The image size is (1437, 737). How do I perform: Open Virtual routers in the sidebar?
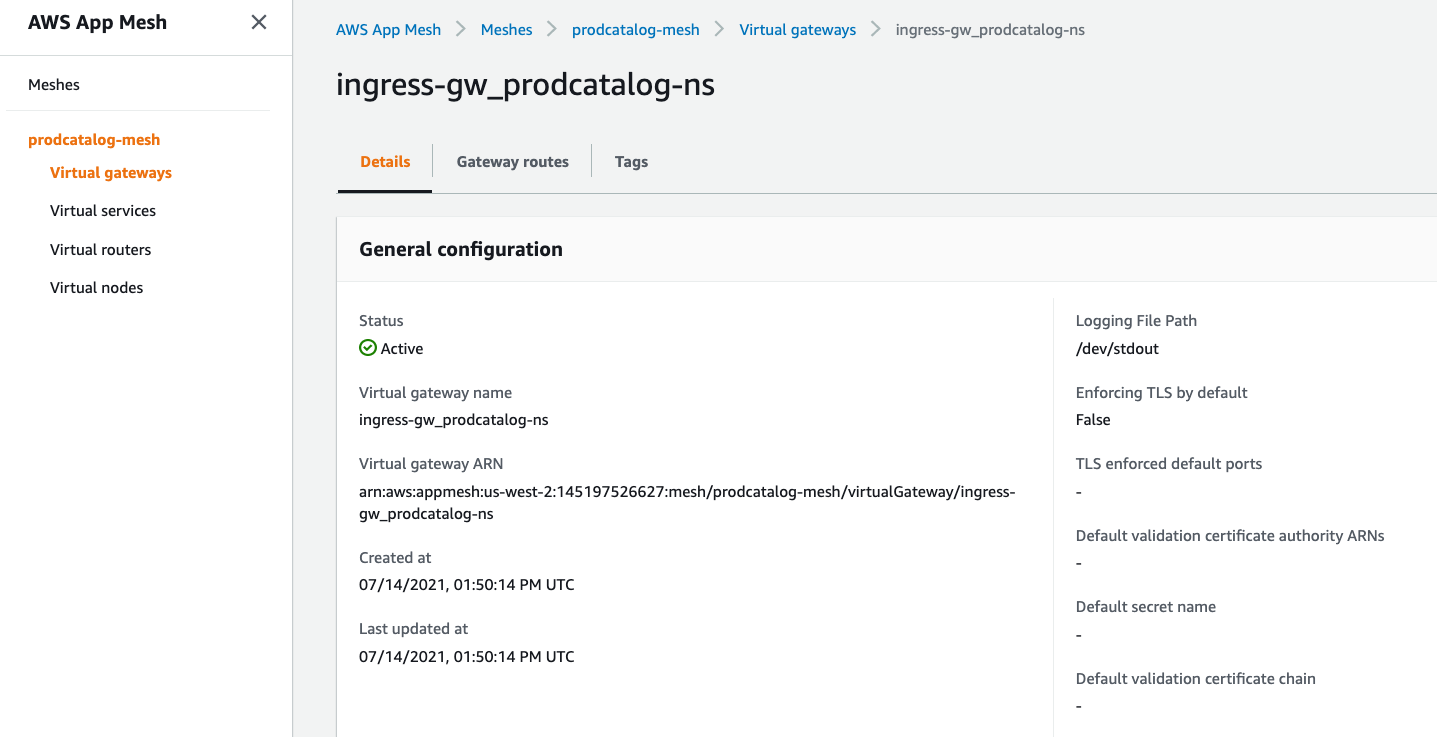101,250
